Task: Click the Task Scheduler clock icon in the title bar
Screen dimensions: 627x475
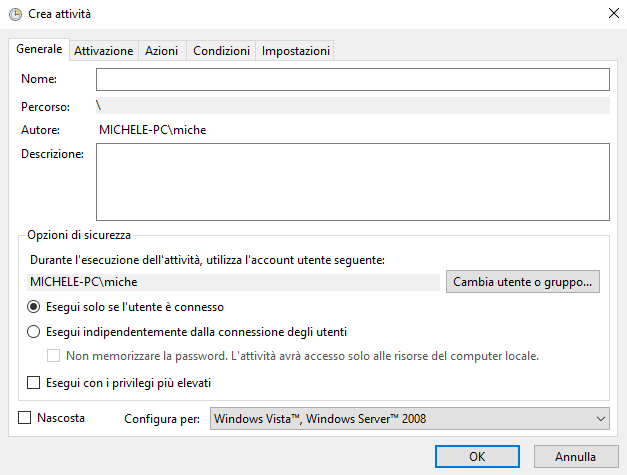Action: pyautogui.click(x=15, y=14)
